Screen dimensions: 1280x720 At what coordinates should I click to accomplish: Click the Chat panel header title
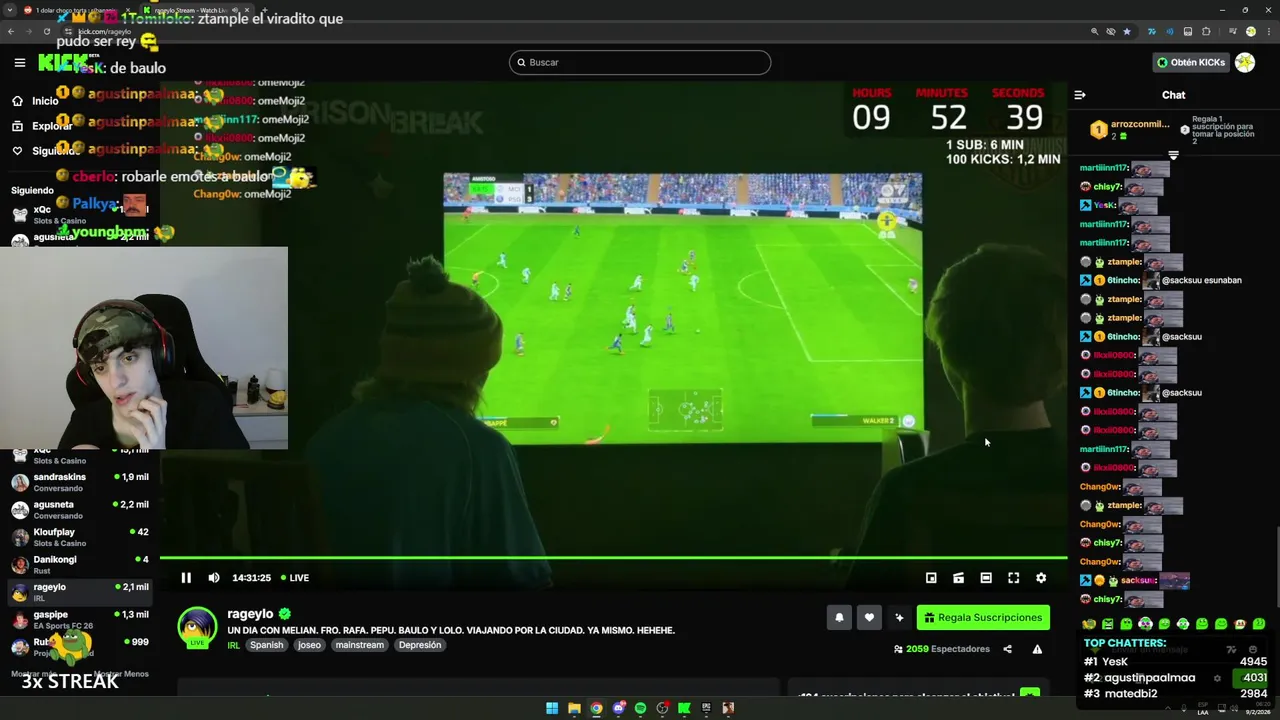pos(1173,95)
